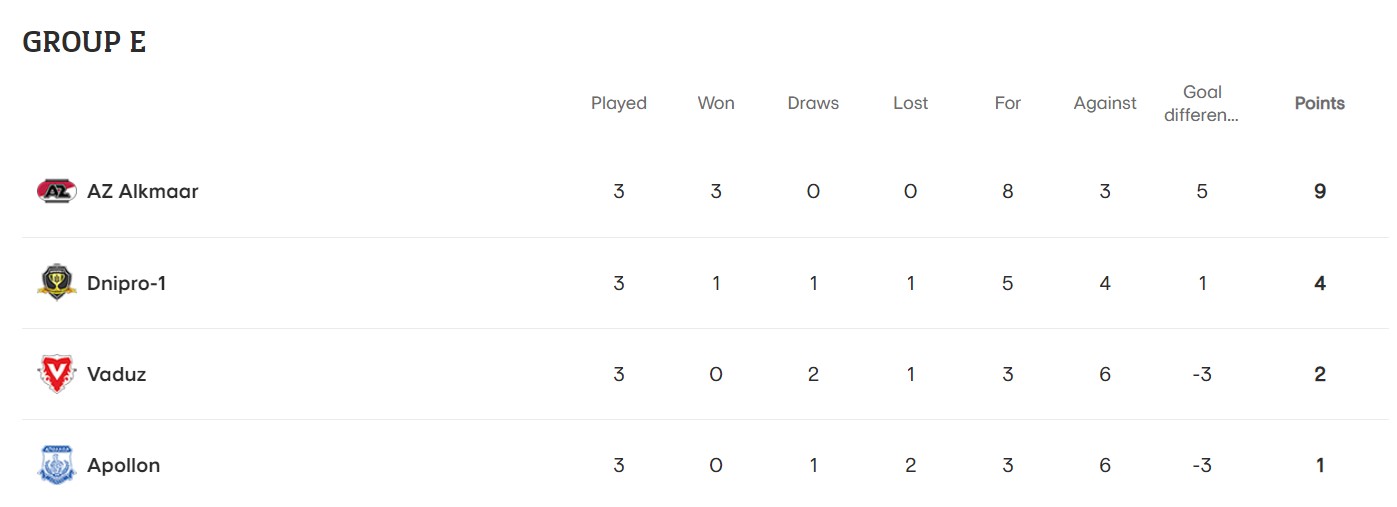Screen dimensions: 1397x507
Task: Click the Group E heading
Action: tap(84, 42)
